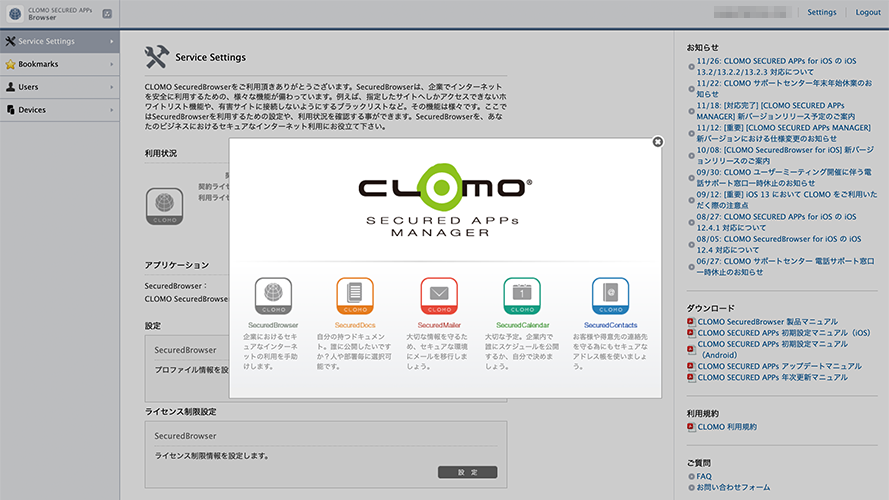The height and width of the screenshot is (500, 889).
Task: Open the FAQ link
Action: (704, 476)
